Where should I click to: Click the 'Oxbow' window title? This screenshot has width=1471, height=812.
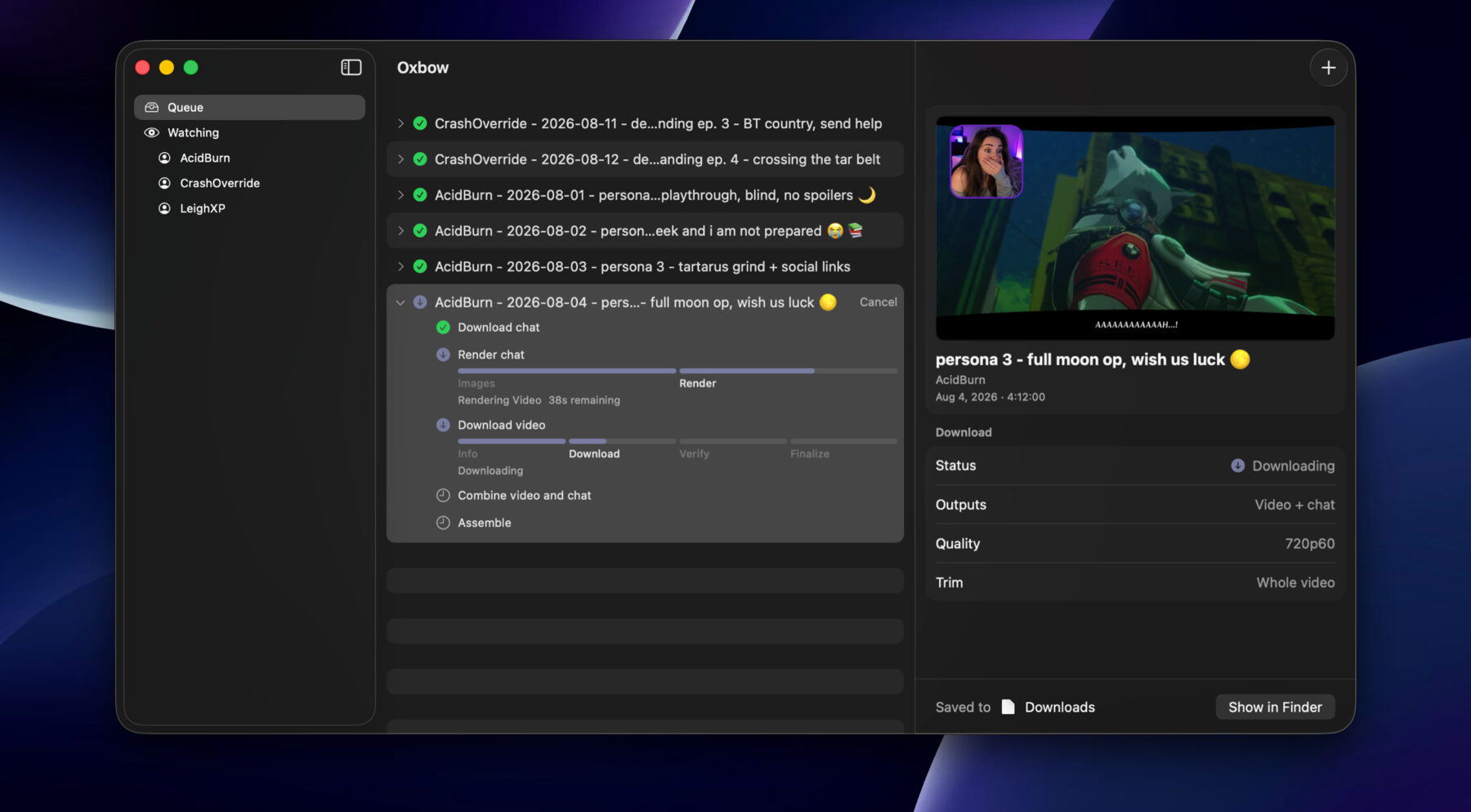click(423, 68)
